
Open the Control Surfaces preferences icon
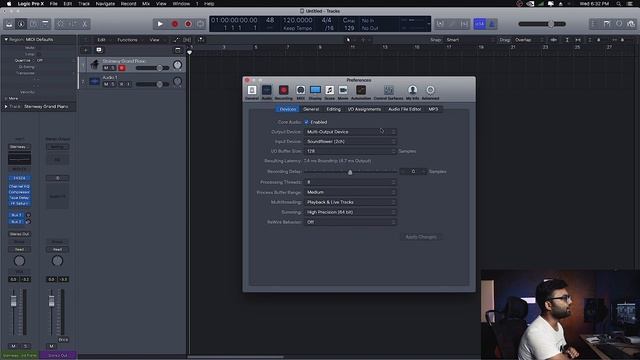click(x=388, y=92)
